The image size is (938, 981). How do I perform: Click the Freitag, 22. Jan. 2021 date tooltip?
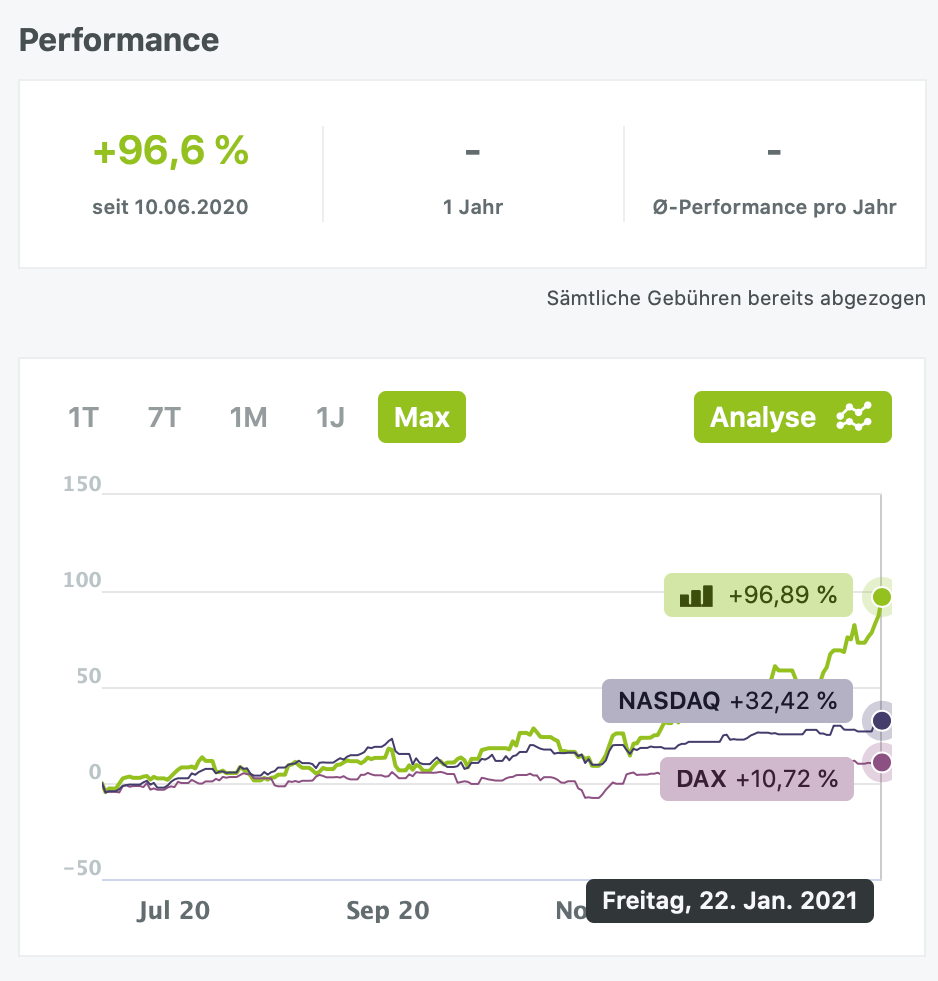(730, 901)
